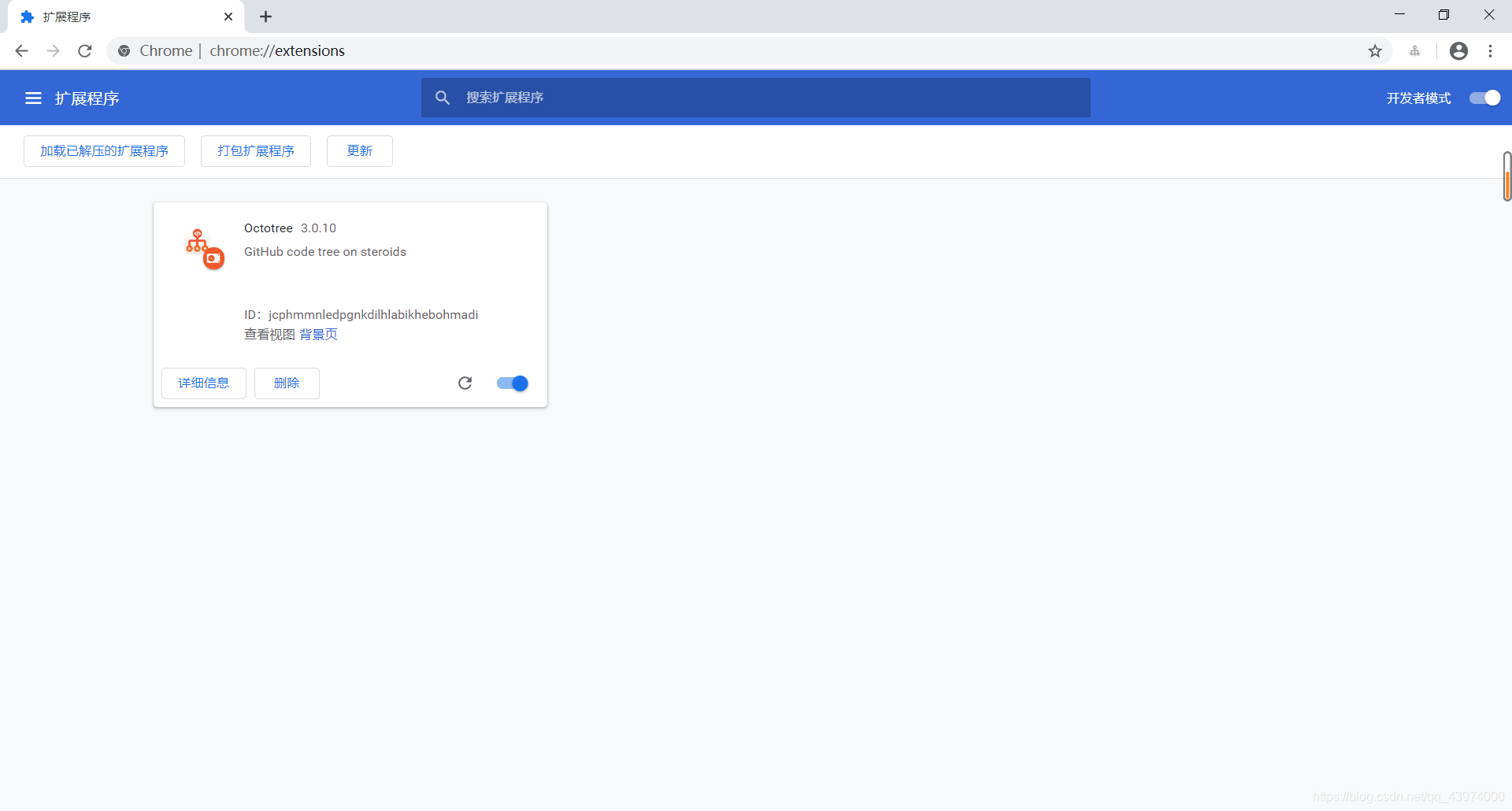The height and width of the screenshot is (811, 1512).
Task: Toggle 开发者模式 developer mode switch
Action: [x=1484, y=98]
